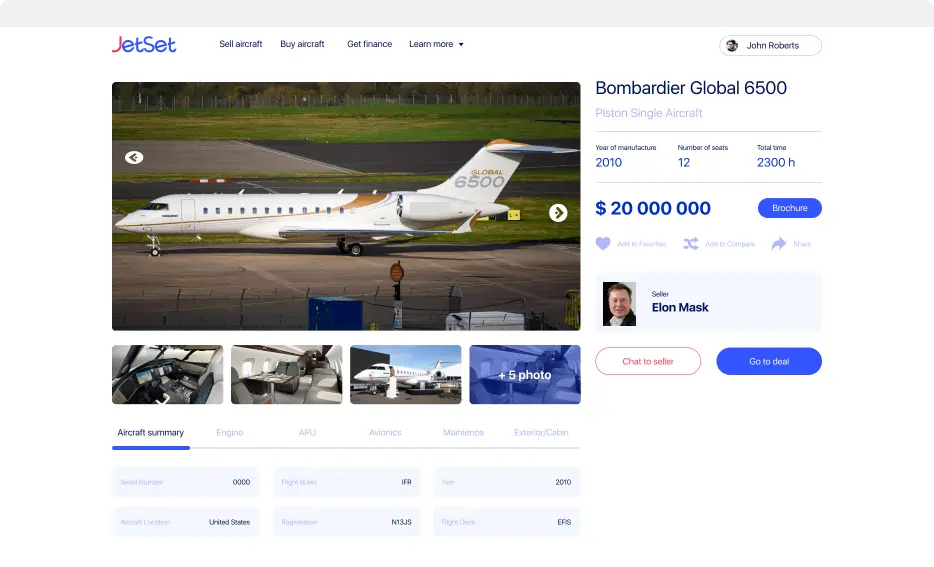Click the Chat to seller button
934x567 pixels.
pyautogui.click(x=648, y=361)
